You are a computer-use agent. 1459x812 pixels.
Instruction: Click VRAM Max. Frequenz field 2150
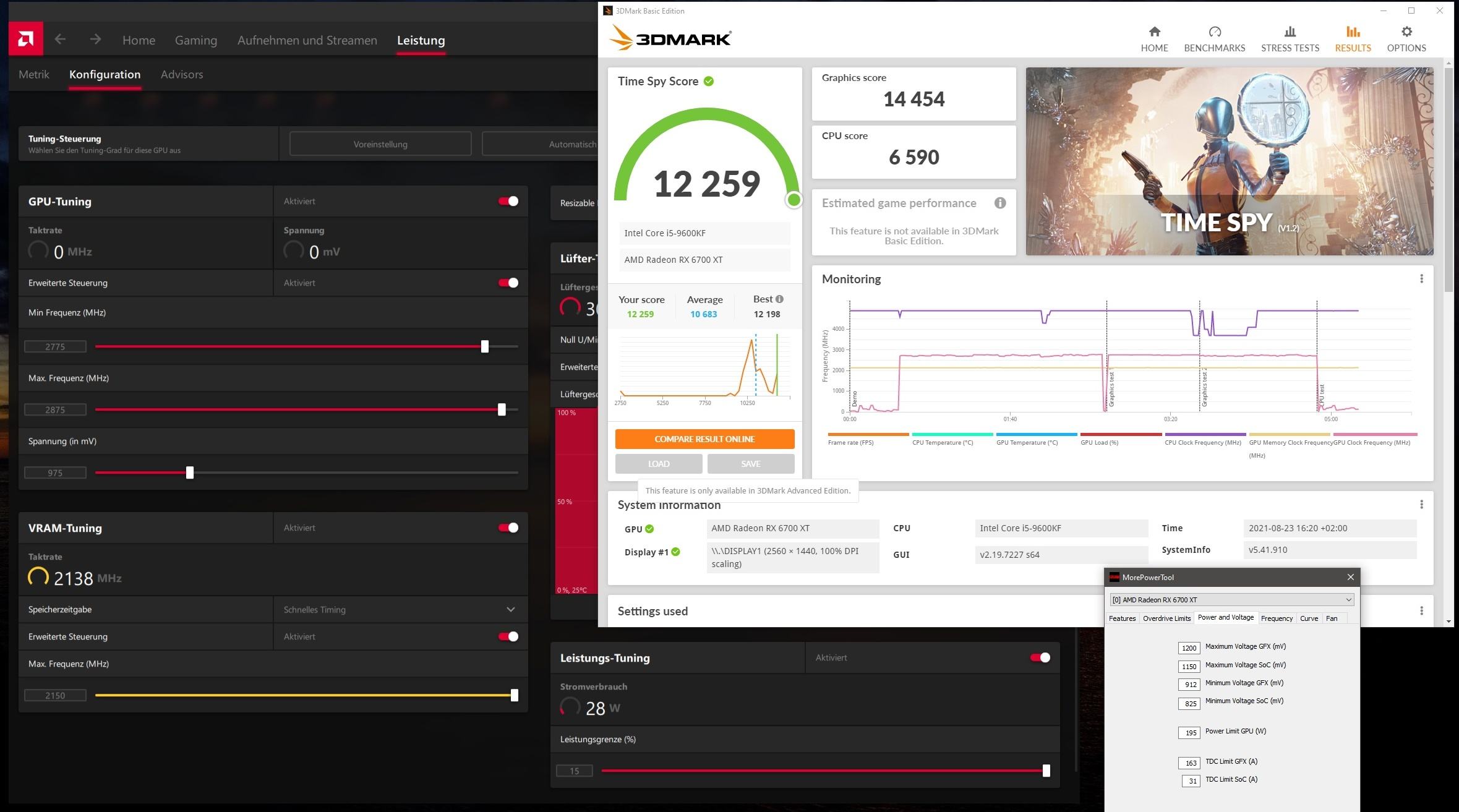pos(55,696)
